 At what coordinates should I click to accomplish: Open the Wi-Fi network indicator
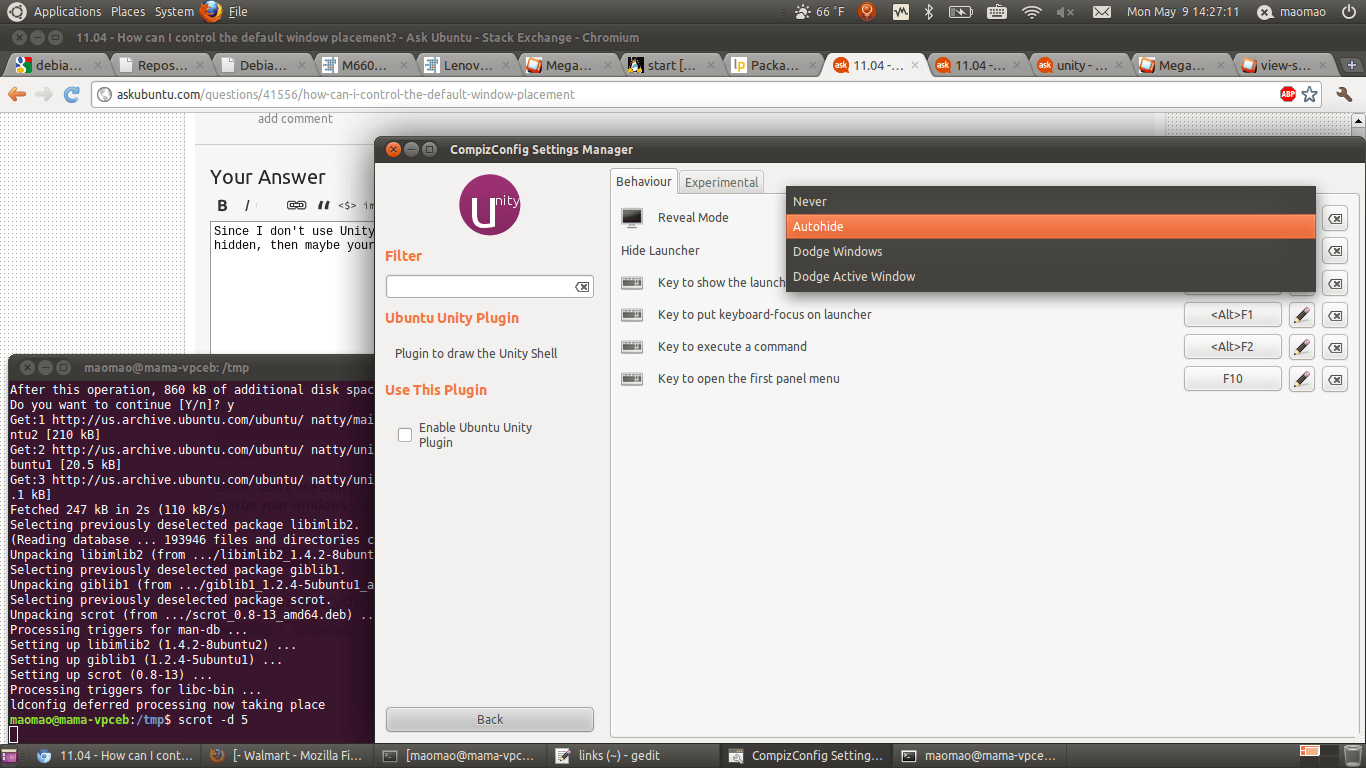[x=1032, y=12]
